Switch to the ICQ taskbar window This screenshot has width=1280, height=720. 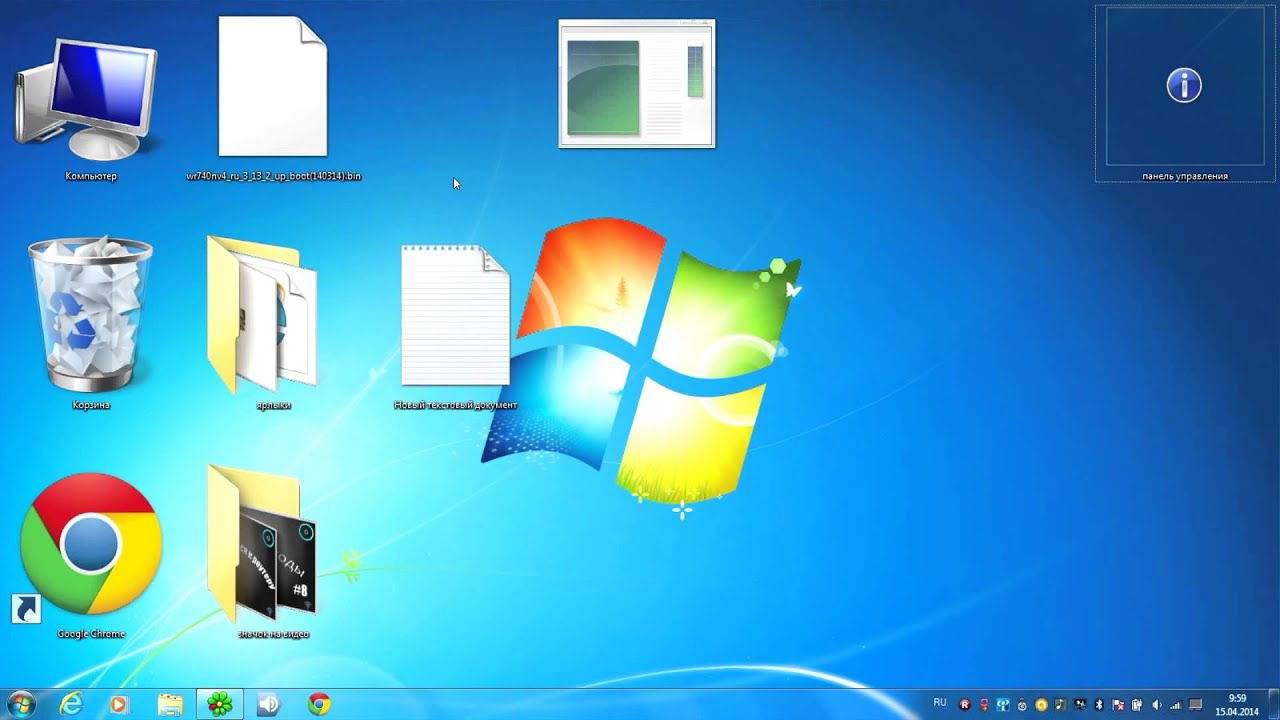tap(220, 704)
